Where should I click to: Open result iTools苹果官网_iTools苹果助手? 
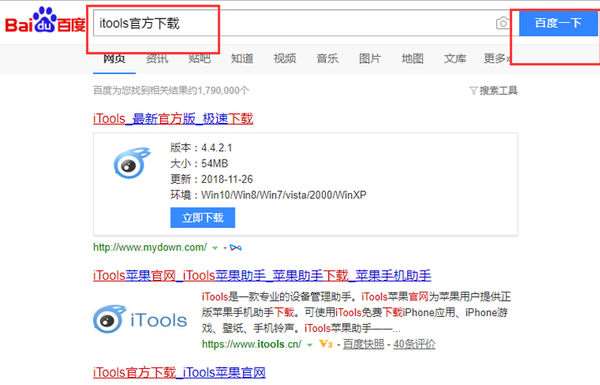[262, 275]
